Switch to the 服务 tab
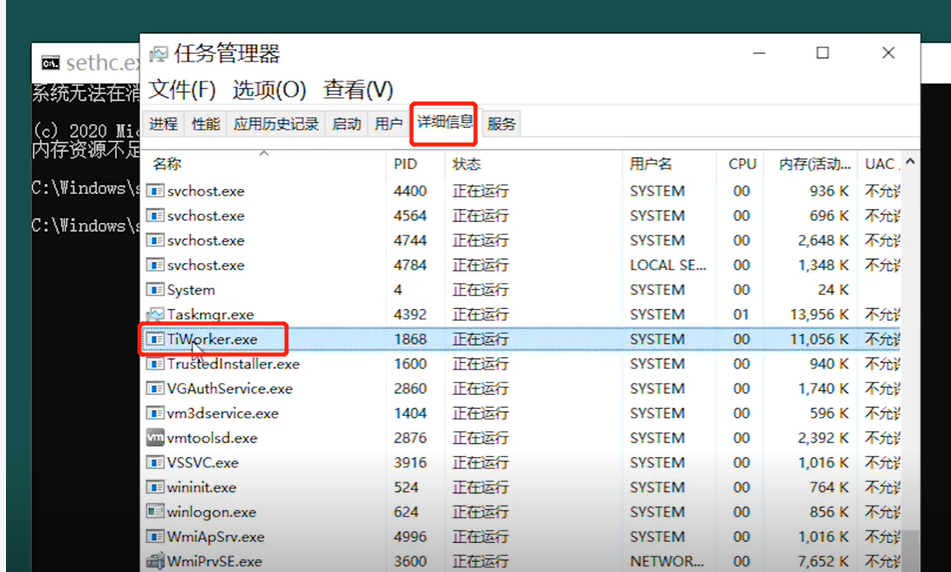 pos(502,124)
